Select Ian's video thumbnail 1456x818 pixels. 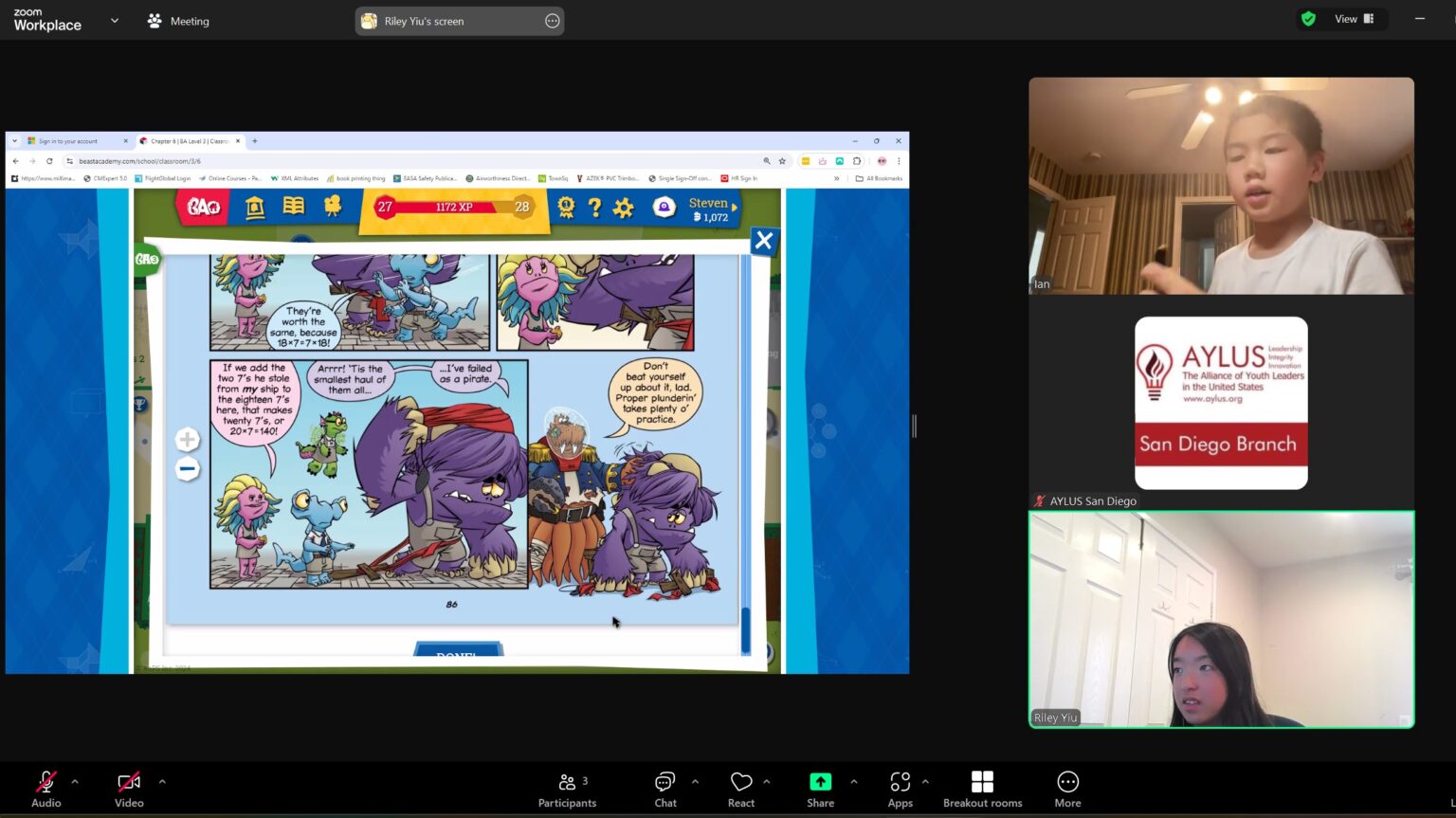pyautogui.click(x=1221, y=186)
